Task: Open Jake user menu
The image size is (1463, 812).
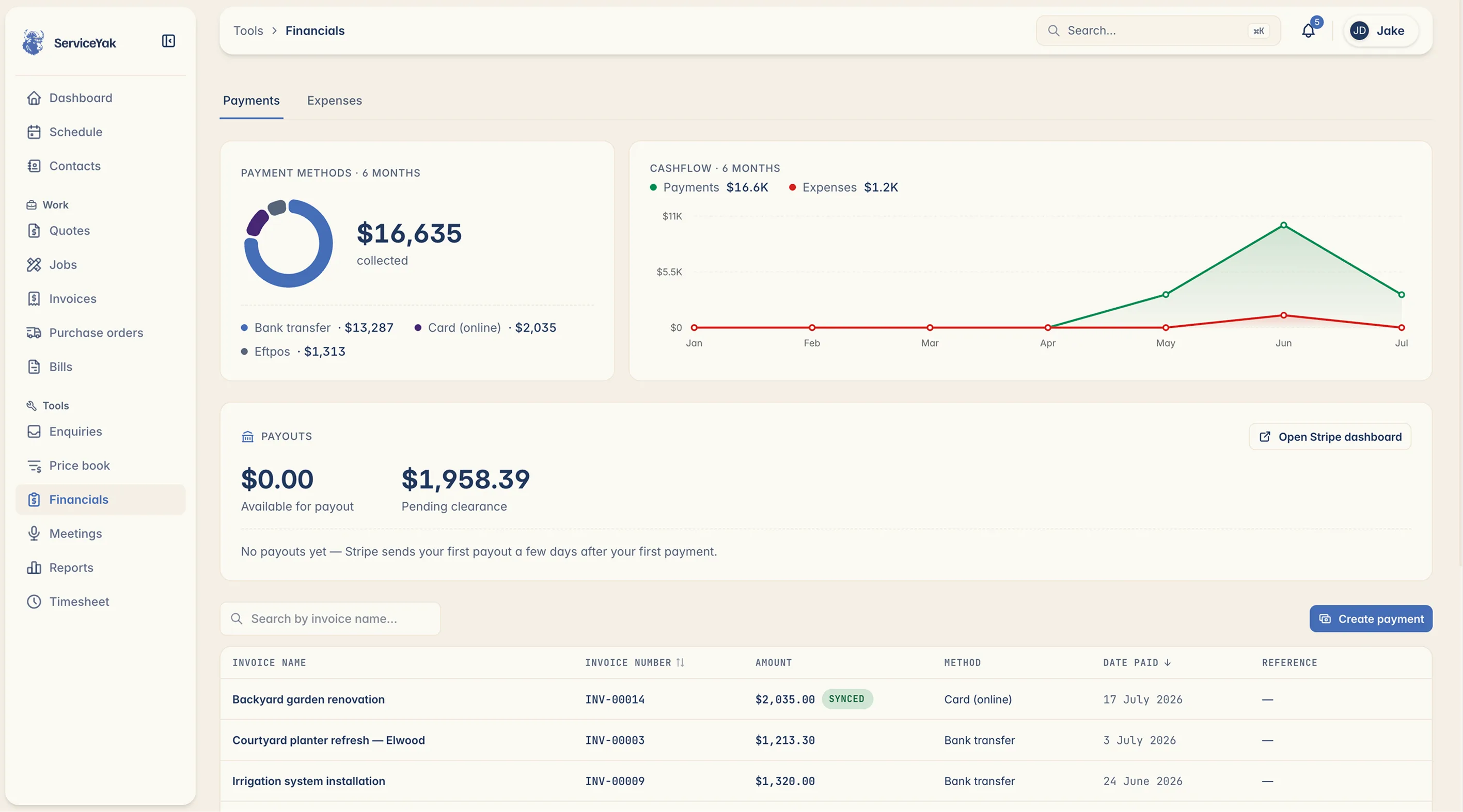Action: tap(1381, 30)
